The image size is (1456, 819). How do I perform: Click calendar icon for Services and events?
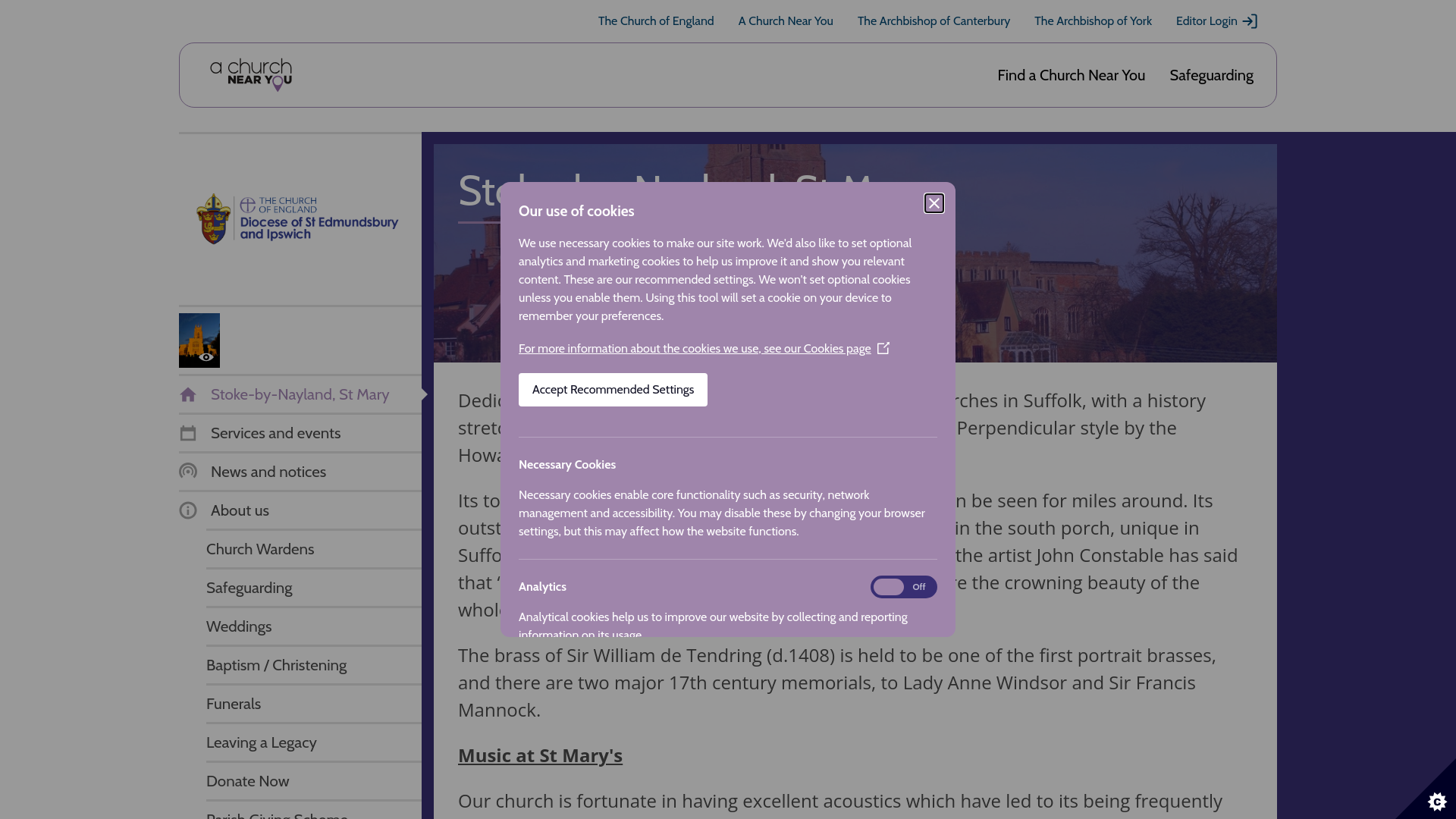[188, 433]
